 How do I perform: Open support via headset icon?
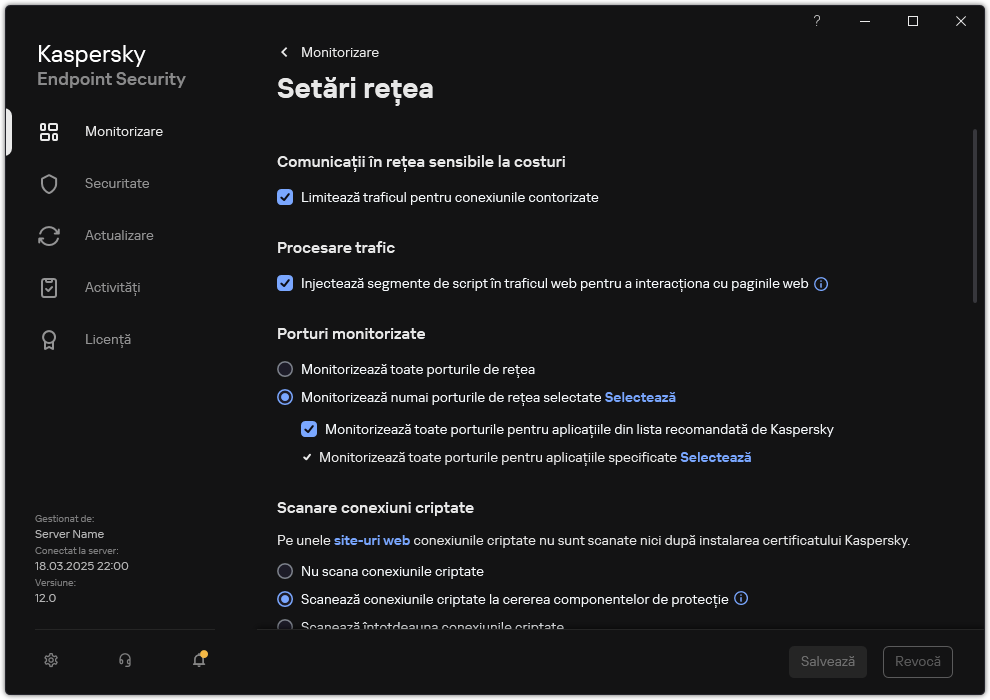[x=124, y=660]
